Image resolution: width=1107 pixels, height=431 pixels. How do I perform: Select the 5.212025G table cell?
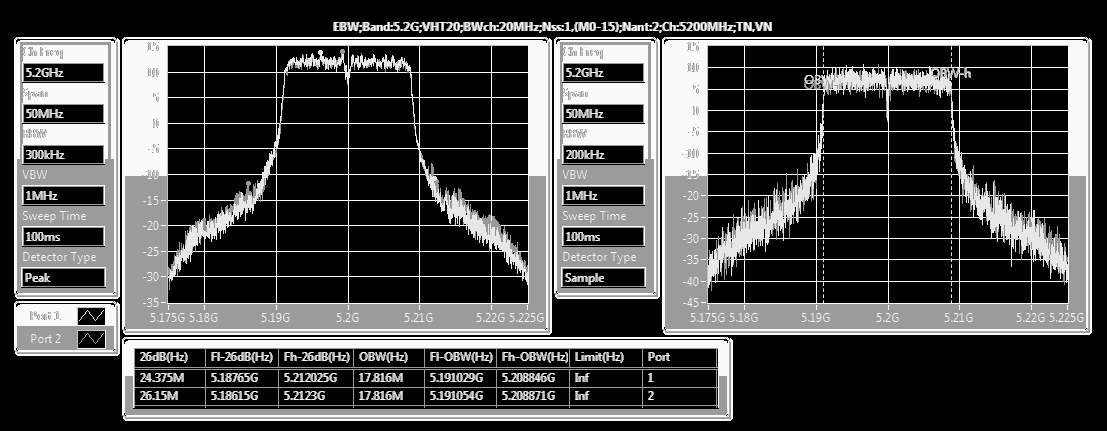tap(318, 378)
